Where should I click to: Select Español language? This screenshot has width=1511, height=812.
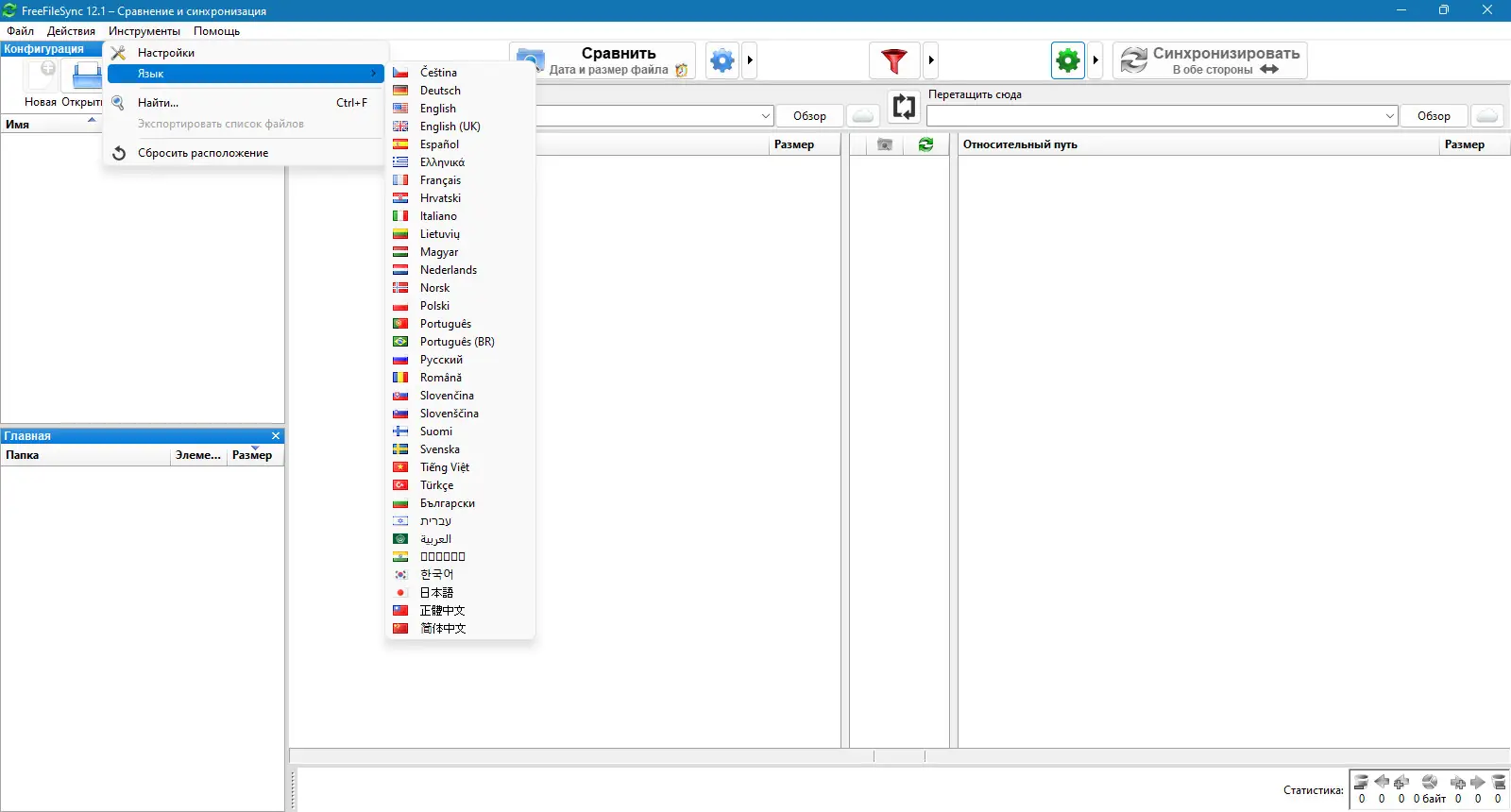point(460,144)
